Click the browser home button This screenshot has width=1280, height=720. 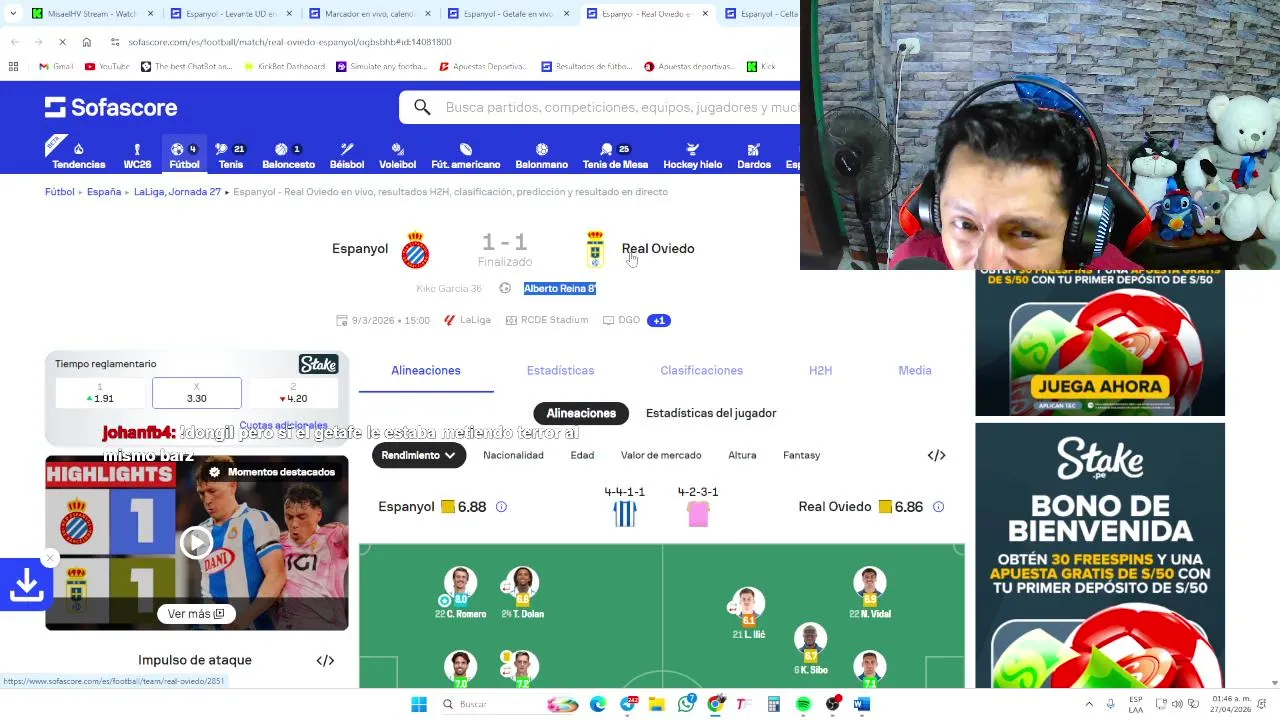(x=87, y=42)
